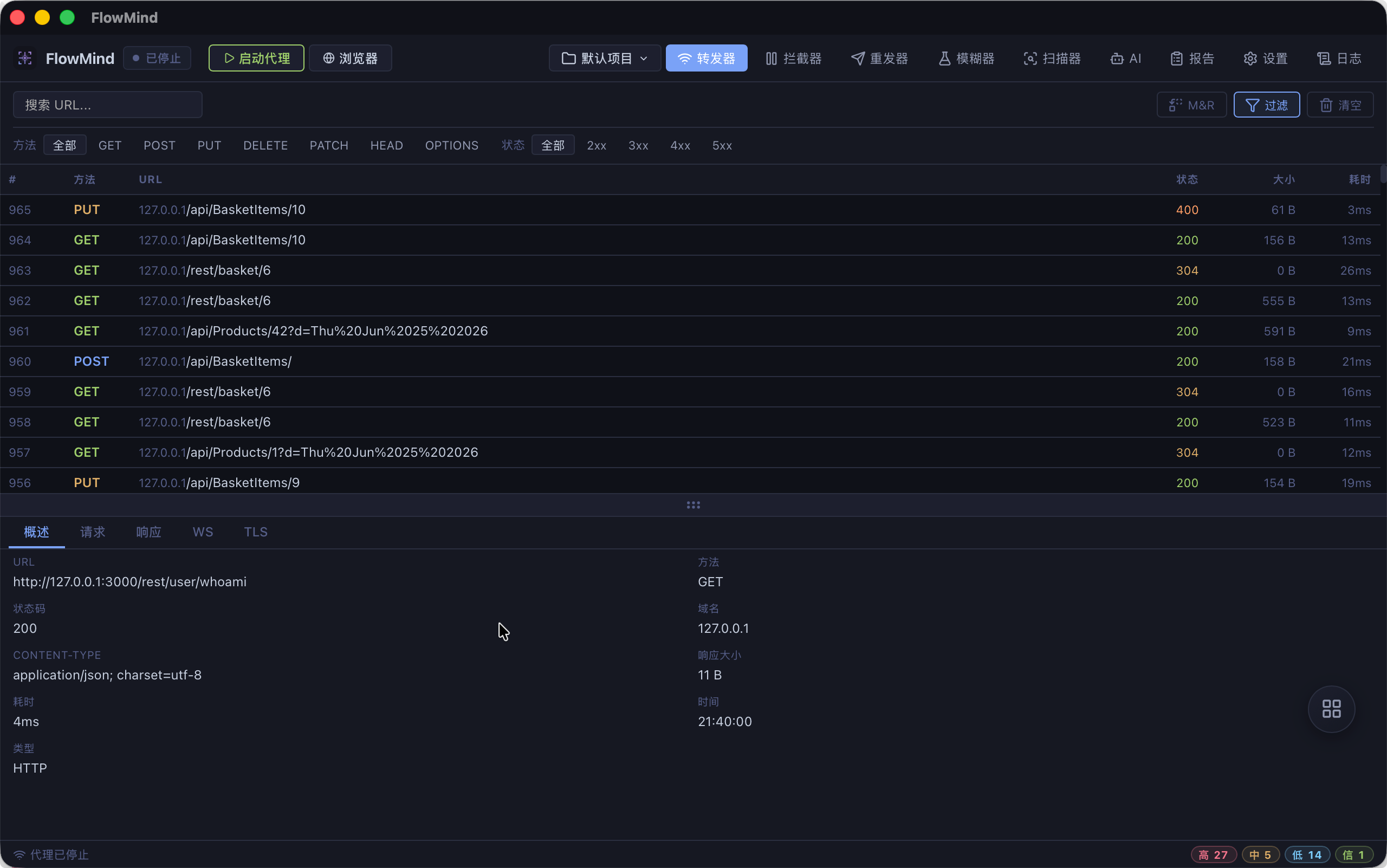Image resolution: width=1387 pixels, height=868 pixels.
Task: Open the 报告 reports tab
Action: (x=1192, y=58)
